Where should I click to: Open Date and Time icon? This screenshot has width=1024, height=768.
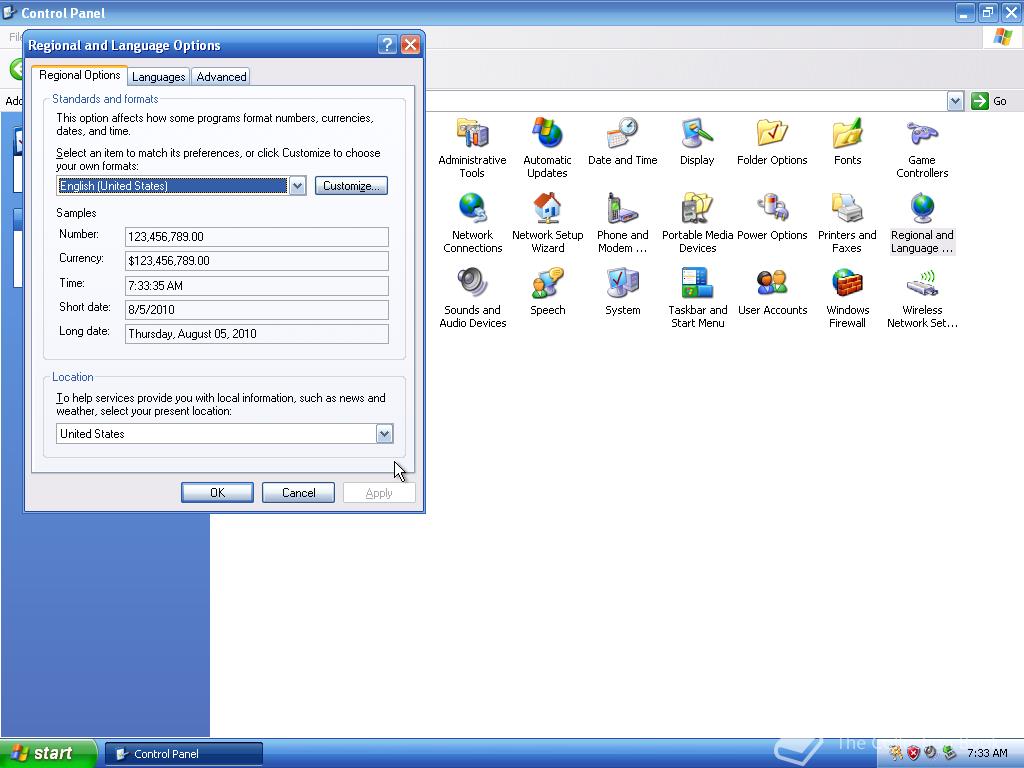(622, 134)
